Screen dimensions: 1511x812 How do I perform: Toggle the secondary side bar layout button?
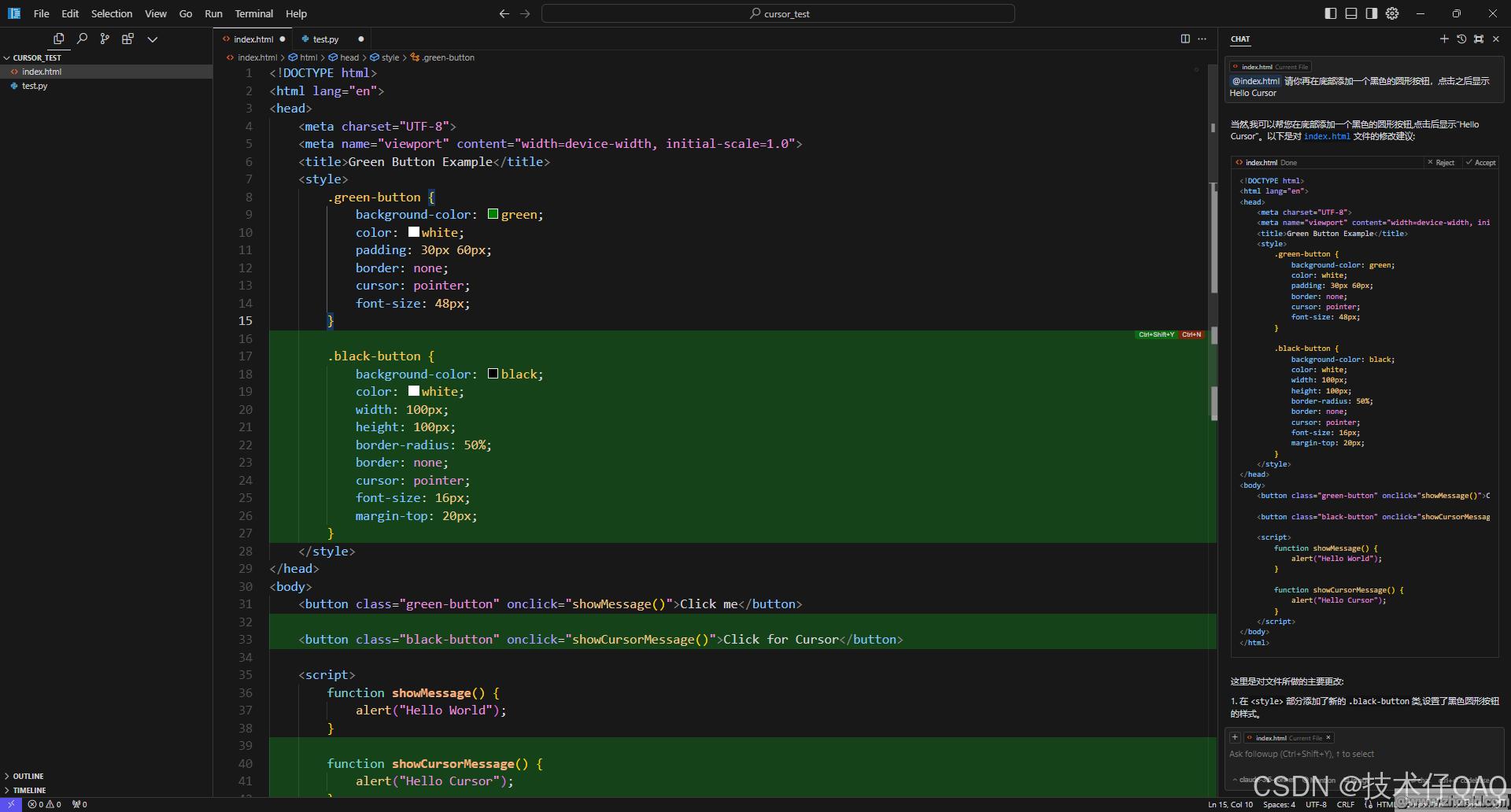tap(1372, 13)
